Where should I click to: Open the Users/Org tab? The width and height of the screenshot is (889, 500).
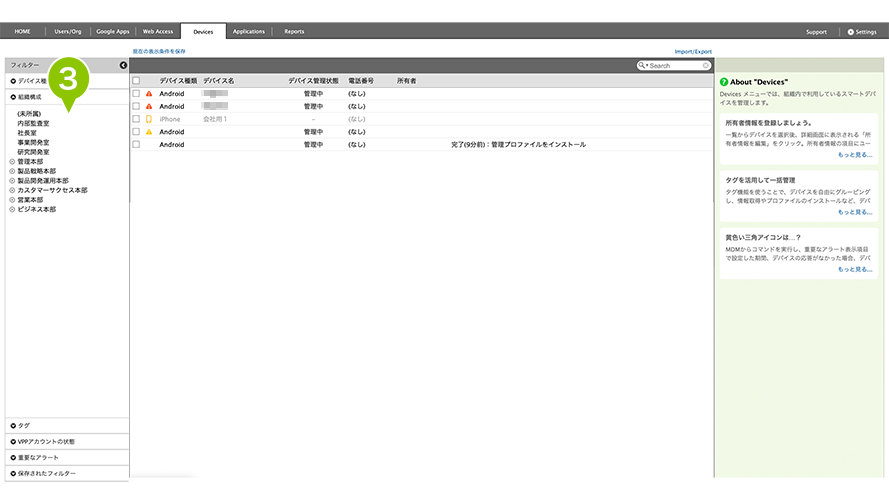click(67, 32)
